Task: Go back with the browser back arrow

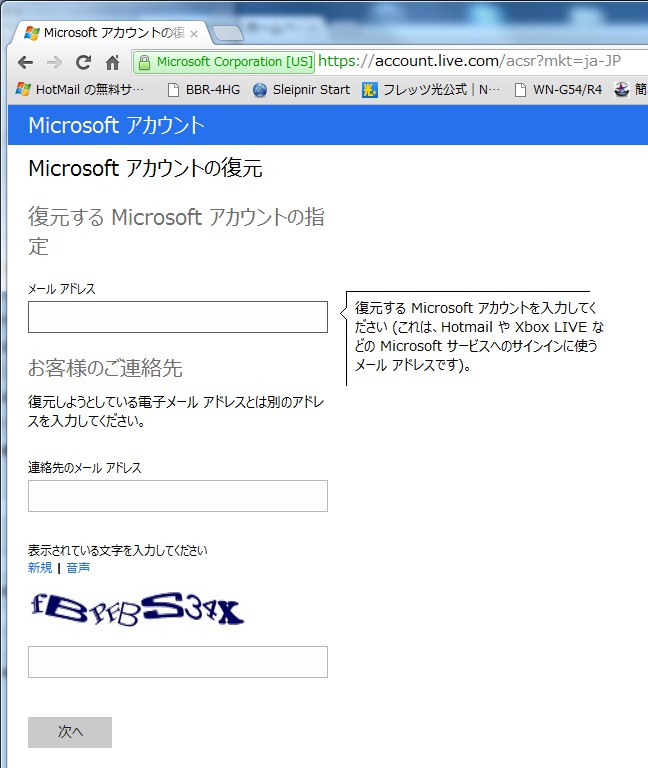Action: [25, 62]
